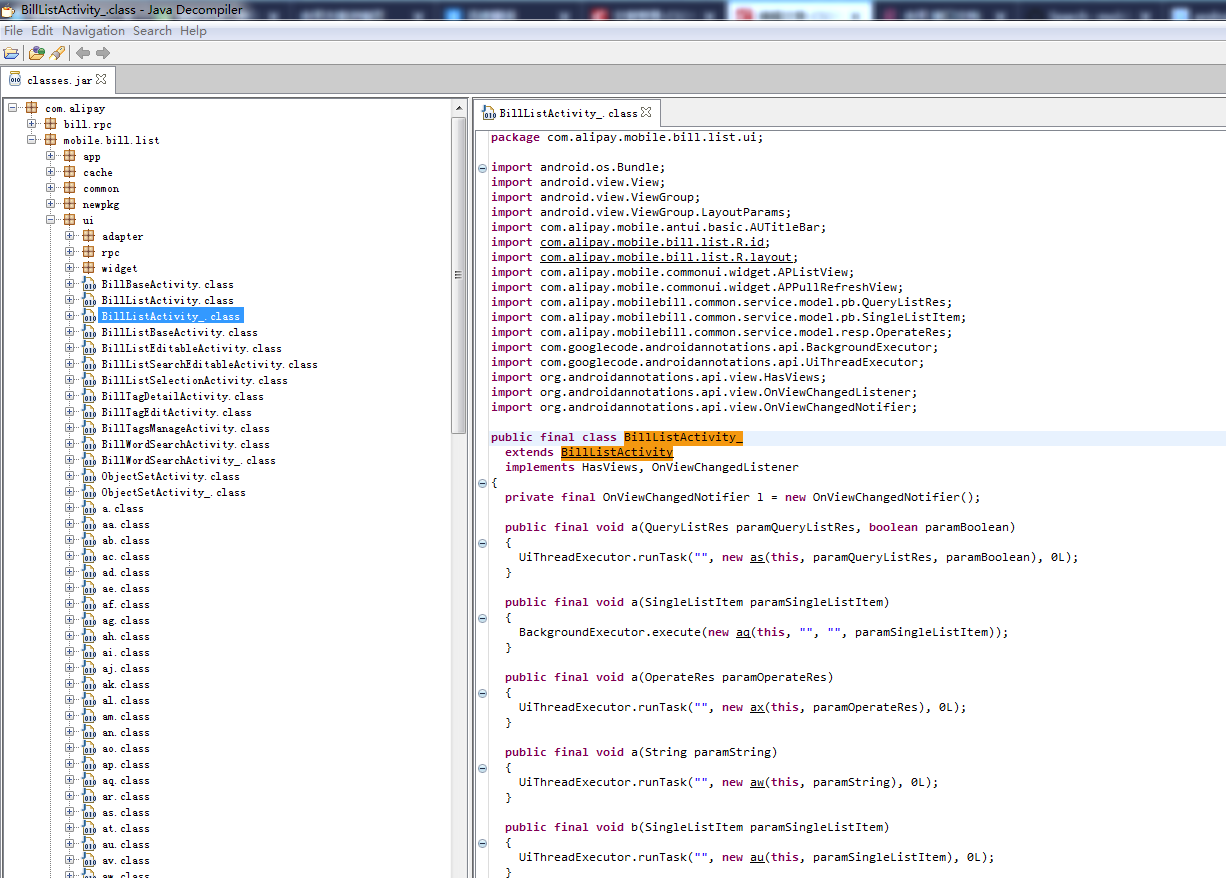Viewport: 1226px width, 878px height.
Task: Expand the bill.rpc package node
Action: coord(32,124)
